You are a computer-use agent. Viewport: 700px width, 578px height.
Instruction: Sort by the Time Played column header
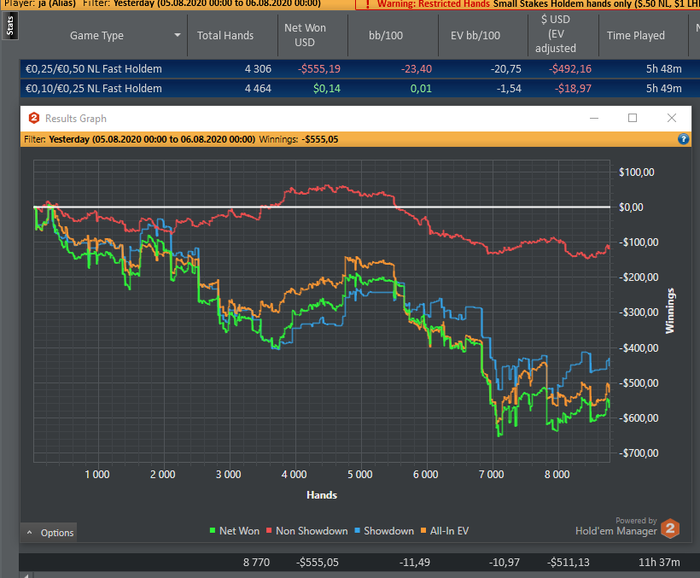(636, 36)
